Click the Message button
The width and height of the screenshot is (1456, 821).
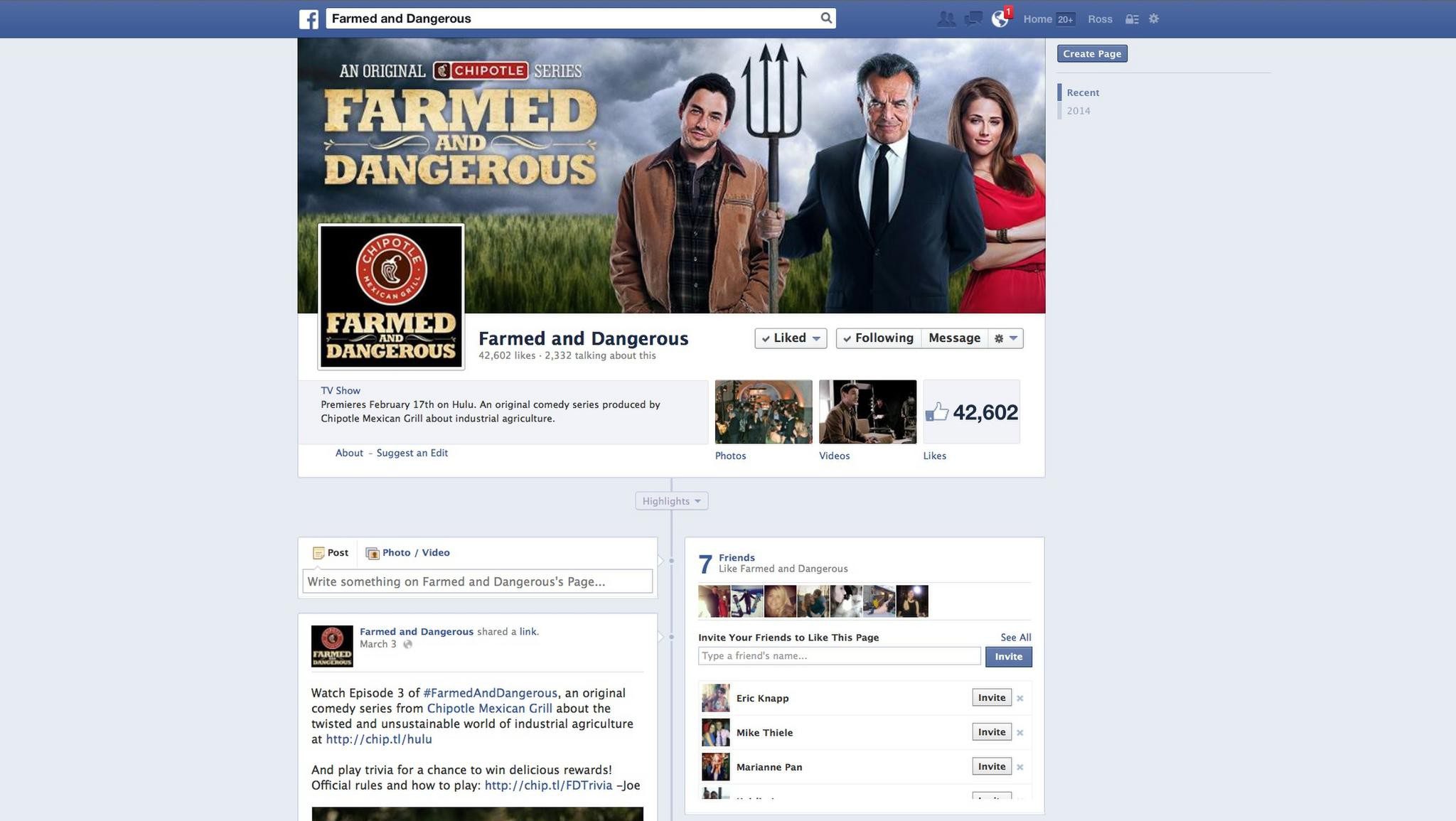tap(954, 338)
